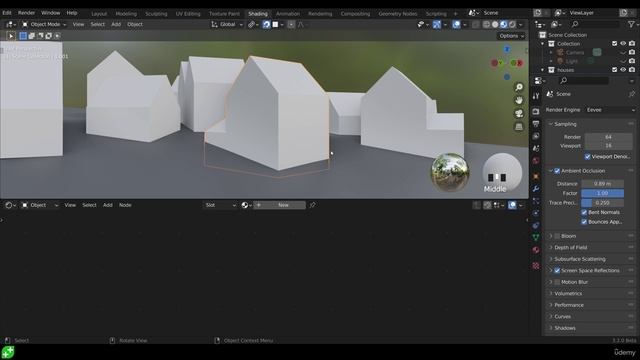Open the Global transform orientation dropdown

coord(227,24)
